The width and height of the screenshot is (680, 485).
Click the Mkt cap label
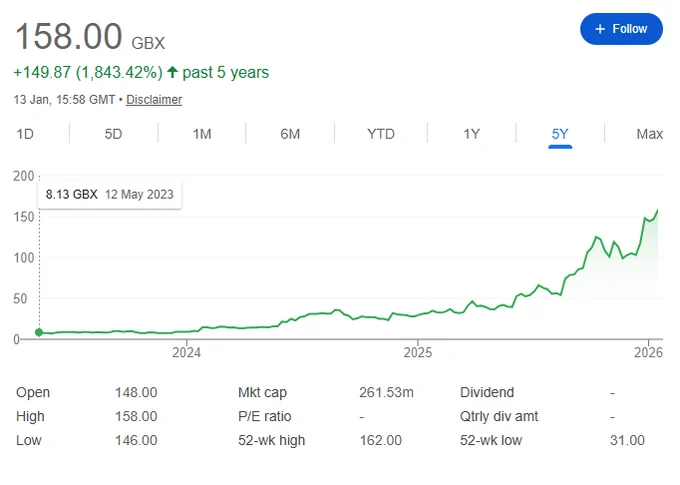(x=262, y=393)
